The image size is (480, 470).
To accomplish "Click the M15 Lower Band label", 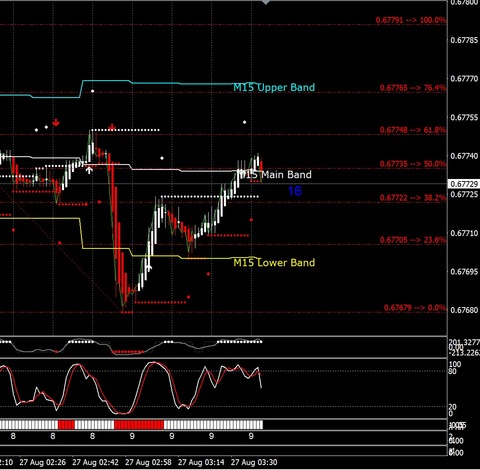I will (x=274, y=263).
